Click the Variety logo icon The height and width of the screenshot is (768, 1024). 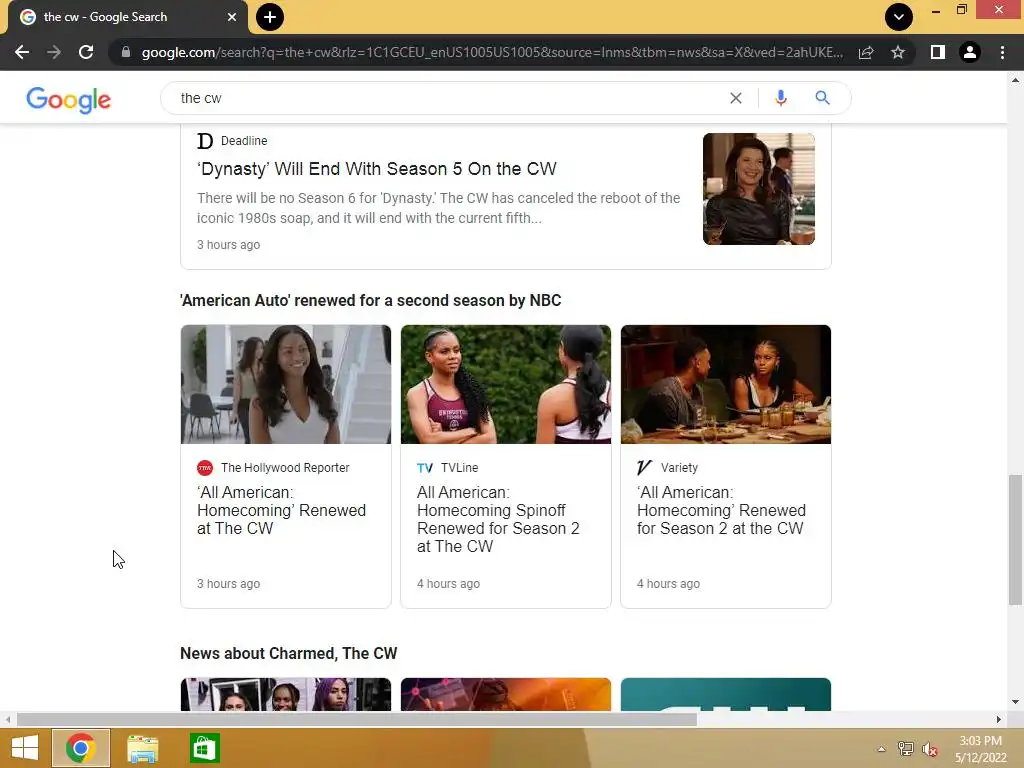point(645,468)
